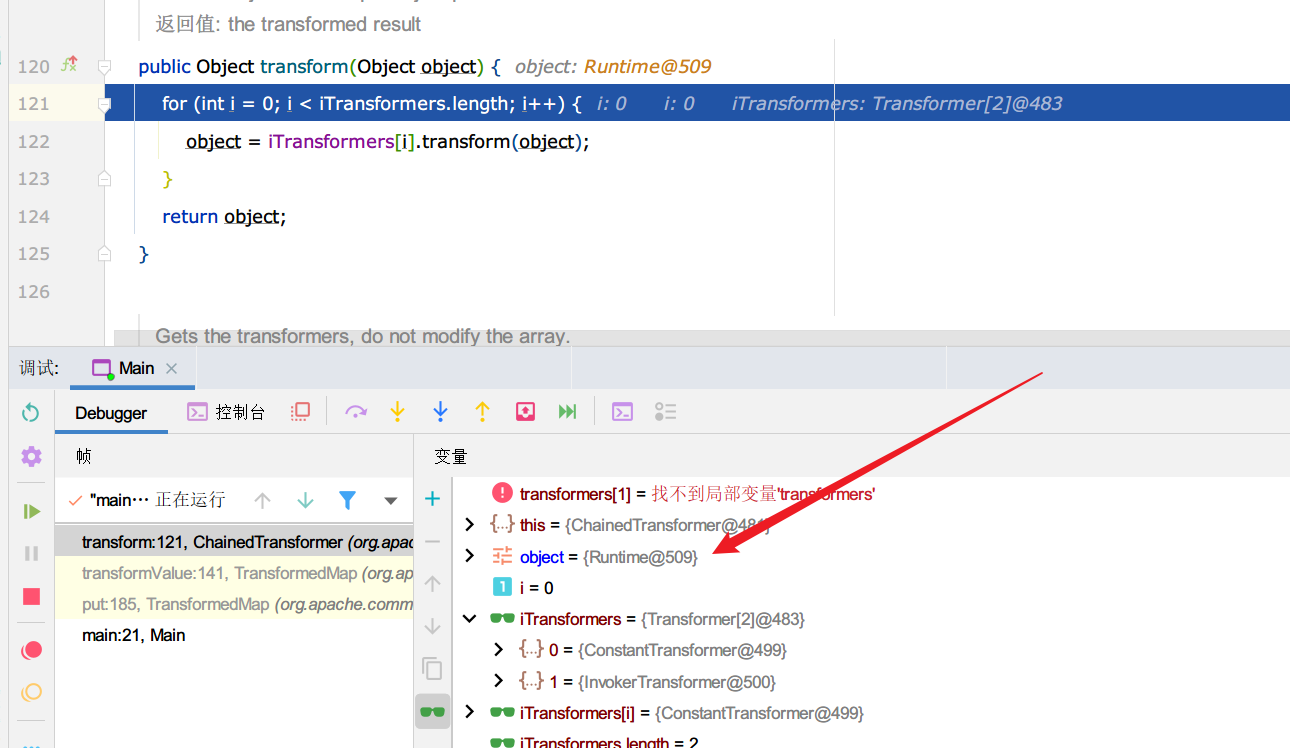Click Restore Layout icon beside 控制台

tap(300, 412)
